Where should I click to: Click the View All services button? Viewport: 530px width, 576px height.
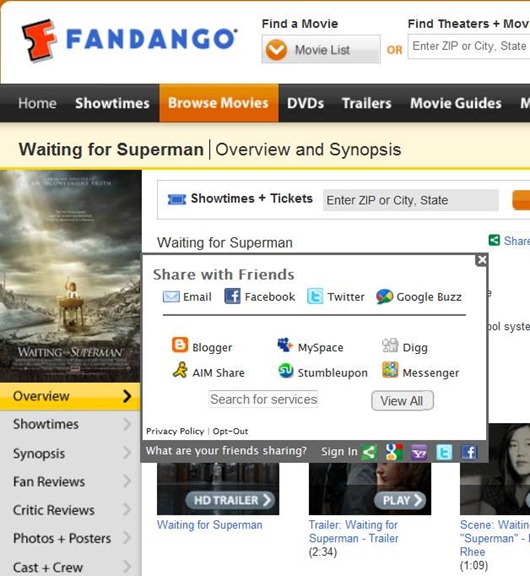(402, 400)
